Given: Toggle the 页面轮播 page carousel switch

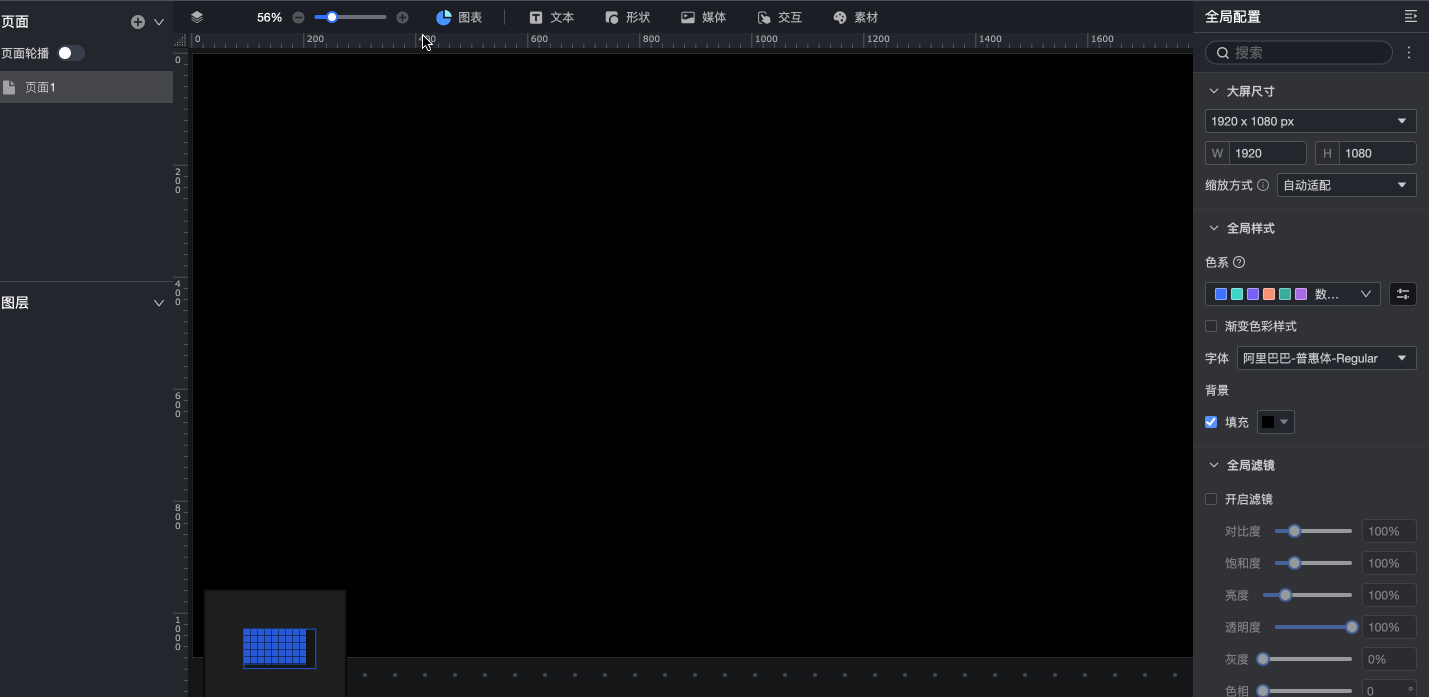Looking at the screenshot, I should tap(70, 53).
